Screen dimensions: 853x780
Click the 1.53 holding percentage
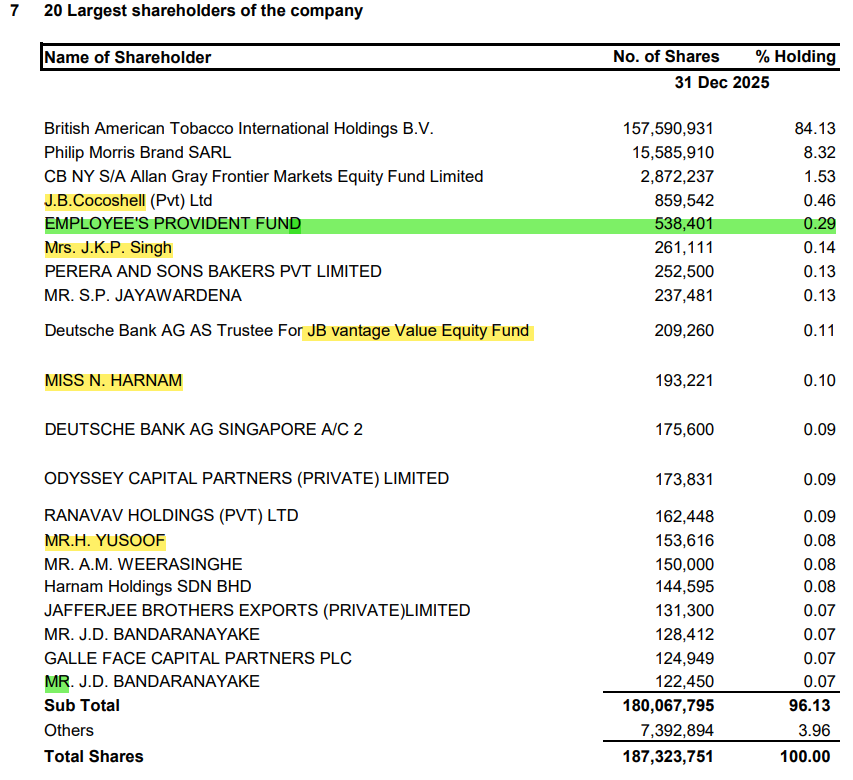(819, 176)
